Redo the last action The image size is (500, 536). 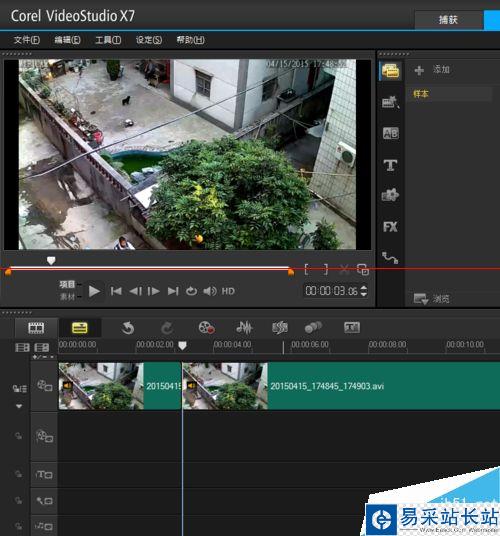167,328
